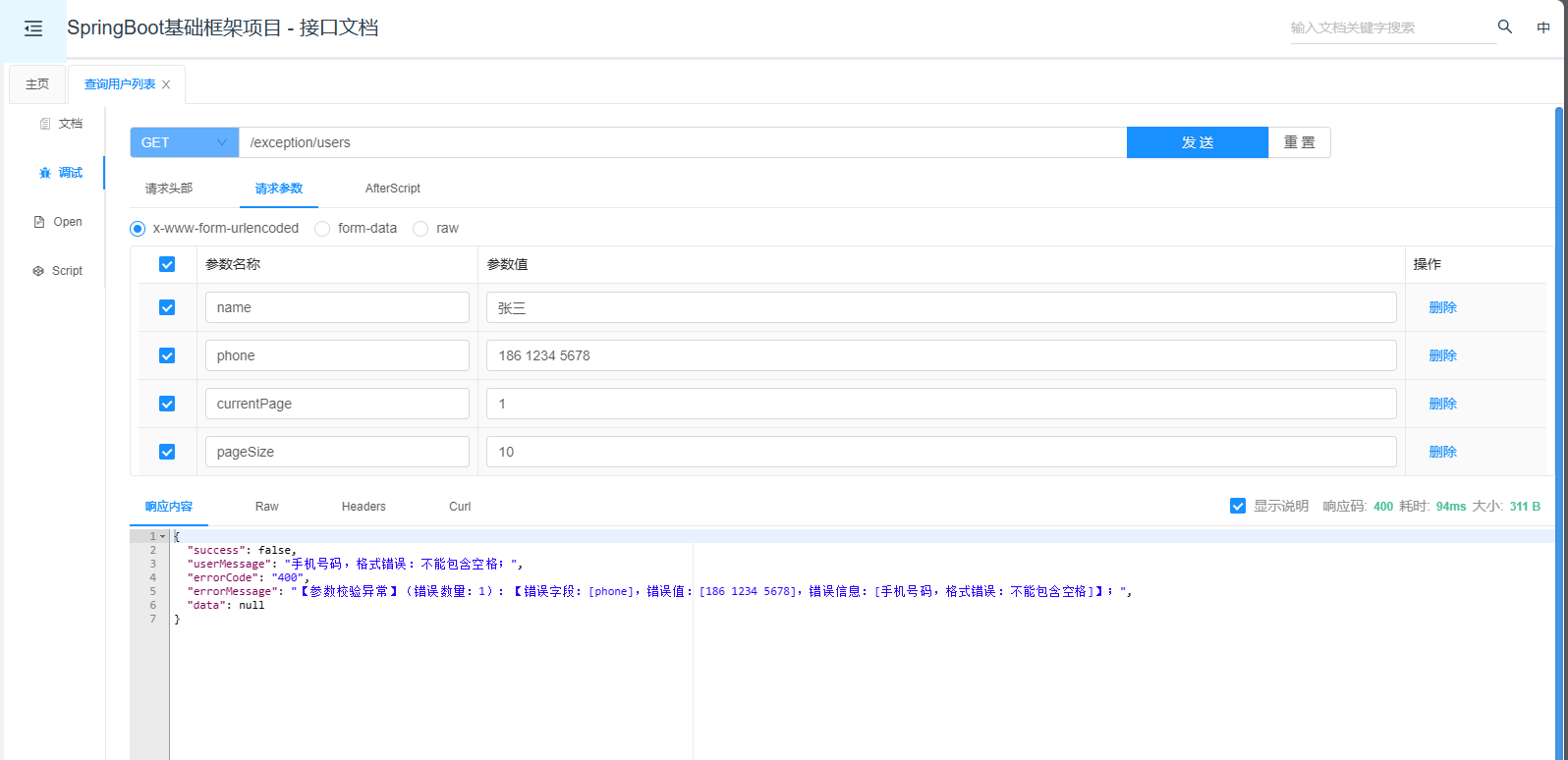
Task: Click the response code 400 value
Action: click(x=1383, y=507)
